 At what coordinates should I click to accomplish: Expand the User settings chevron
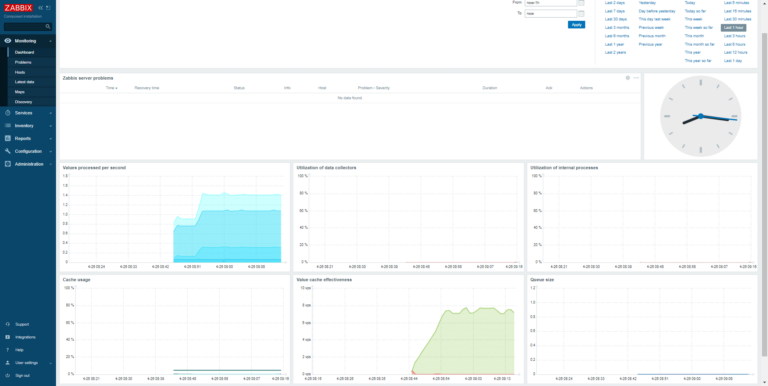(x=51, y=363)
